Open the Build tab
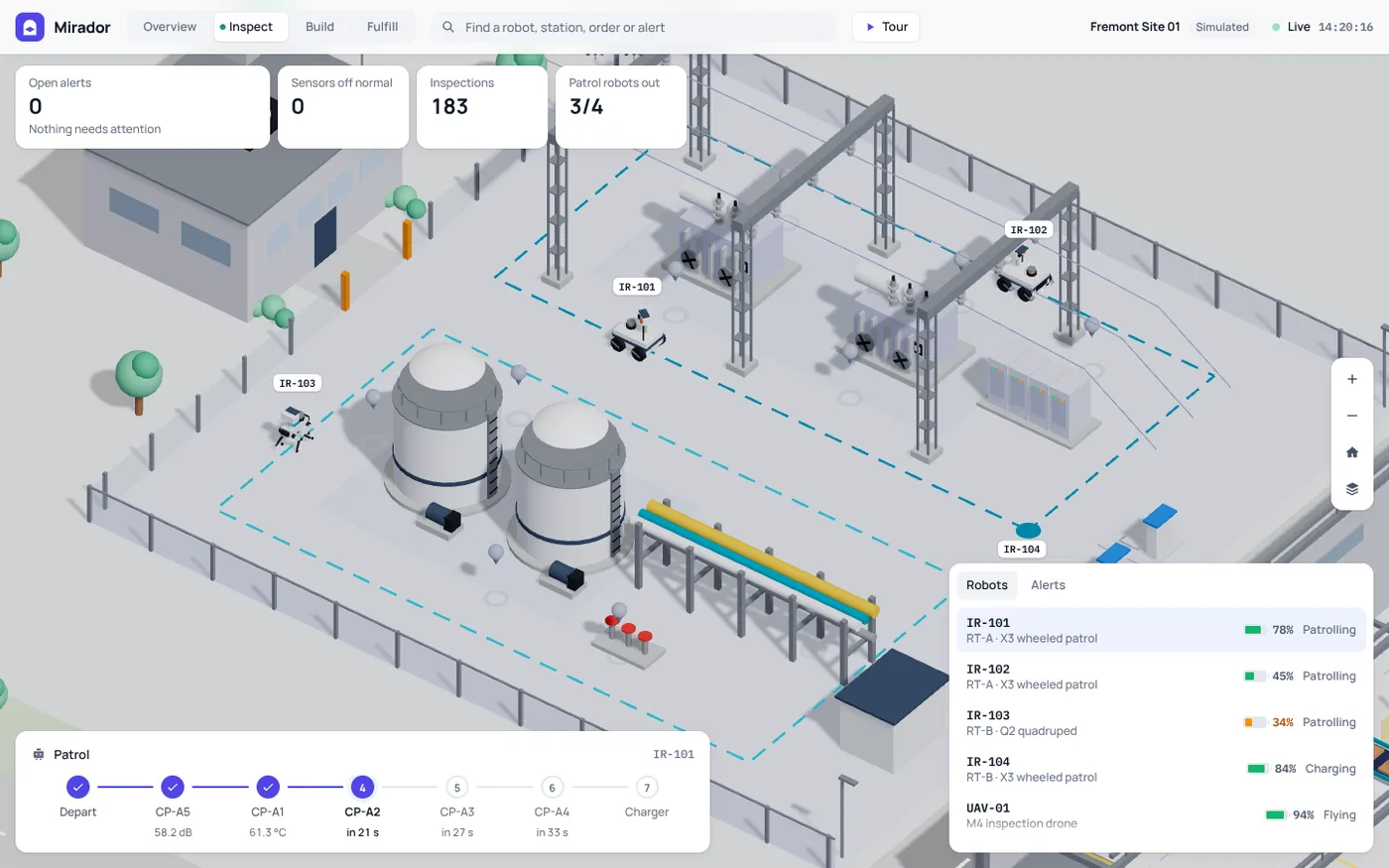The width and height of the screenshot is (1389, 868). pos(319,27)
